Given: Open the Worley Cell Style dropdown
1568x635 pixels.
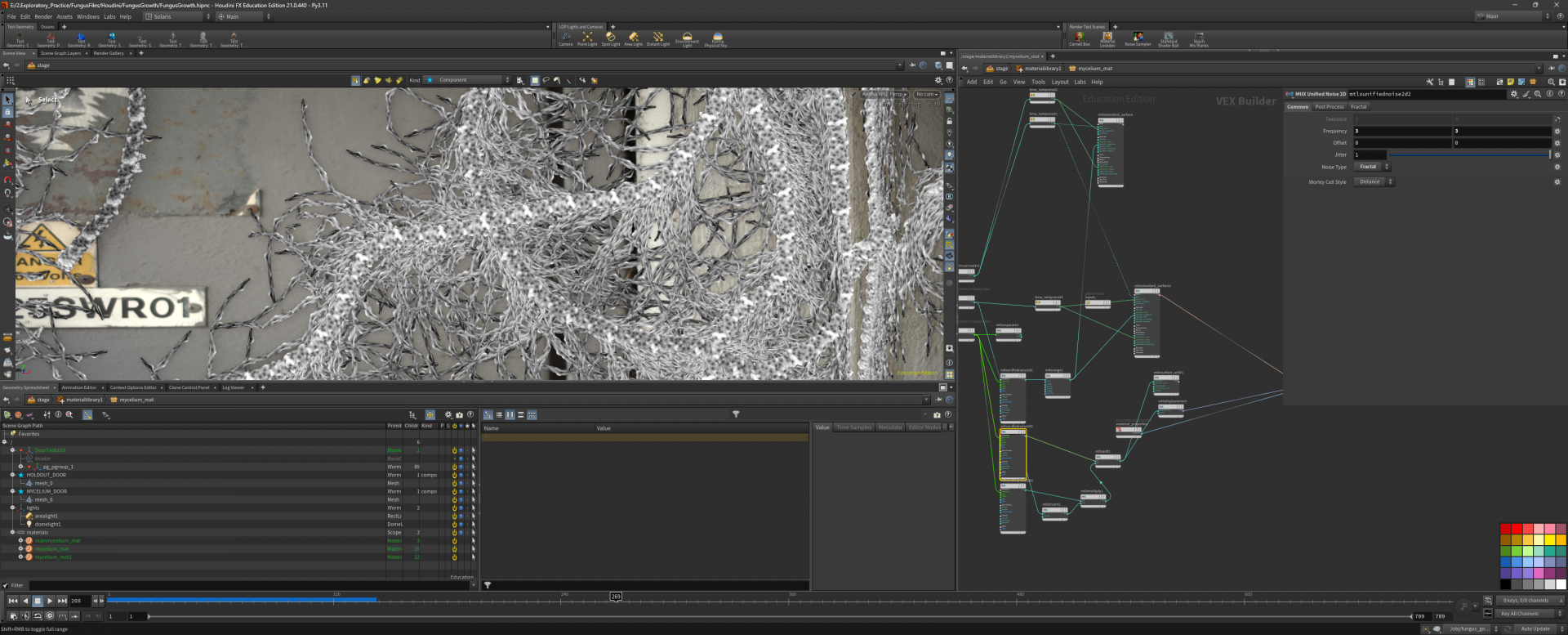Looking at the screenshot, I should 1374,182.
